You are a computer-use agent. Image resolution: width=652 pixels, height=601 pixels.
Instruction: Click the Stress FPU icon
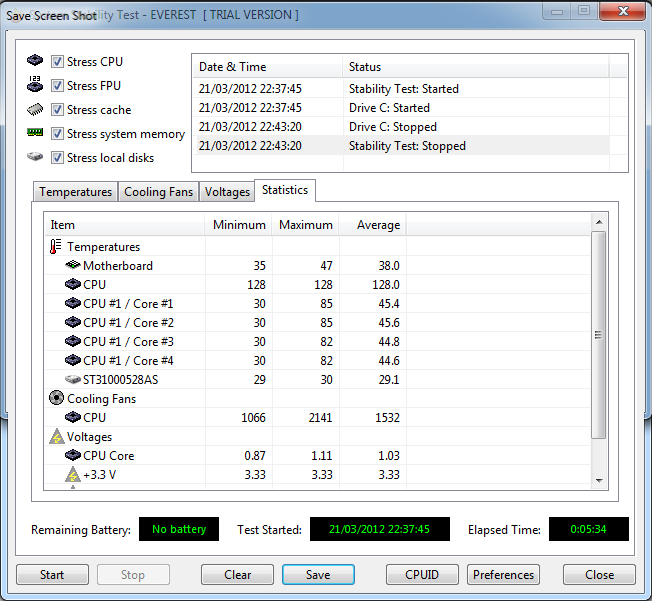pos(35,84)
